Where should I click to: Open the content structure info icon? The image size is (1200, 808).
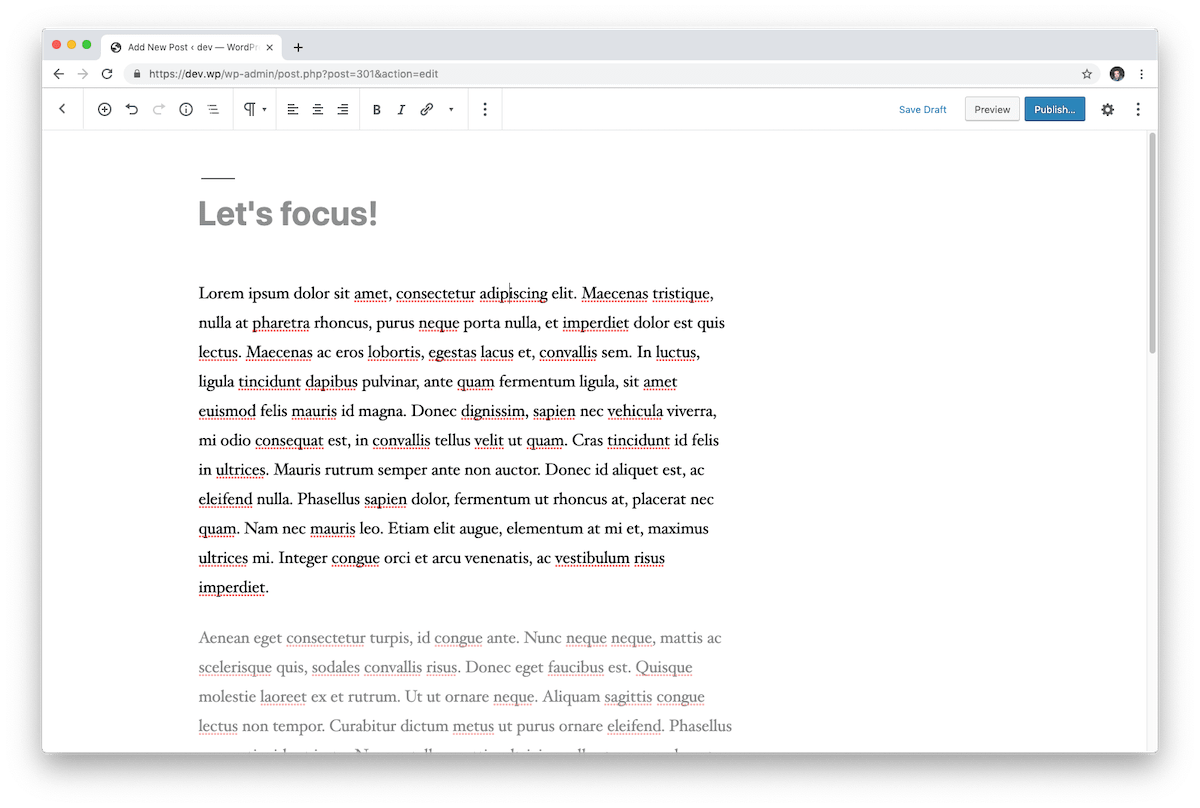pyautogui.click(x=185, y=109)
